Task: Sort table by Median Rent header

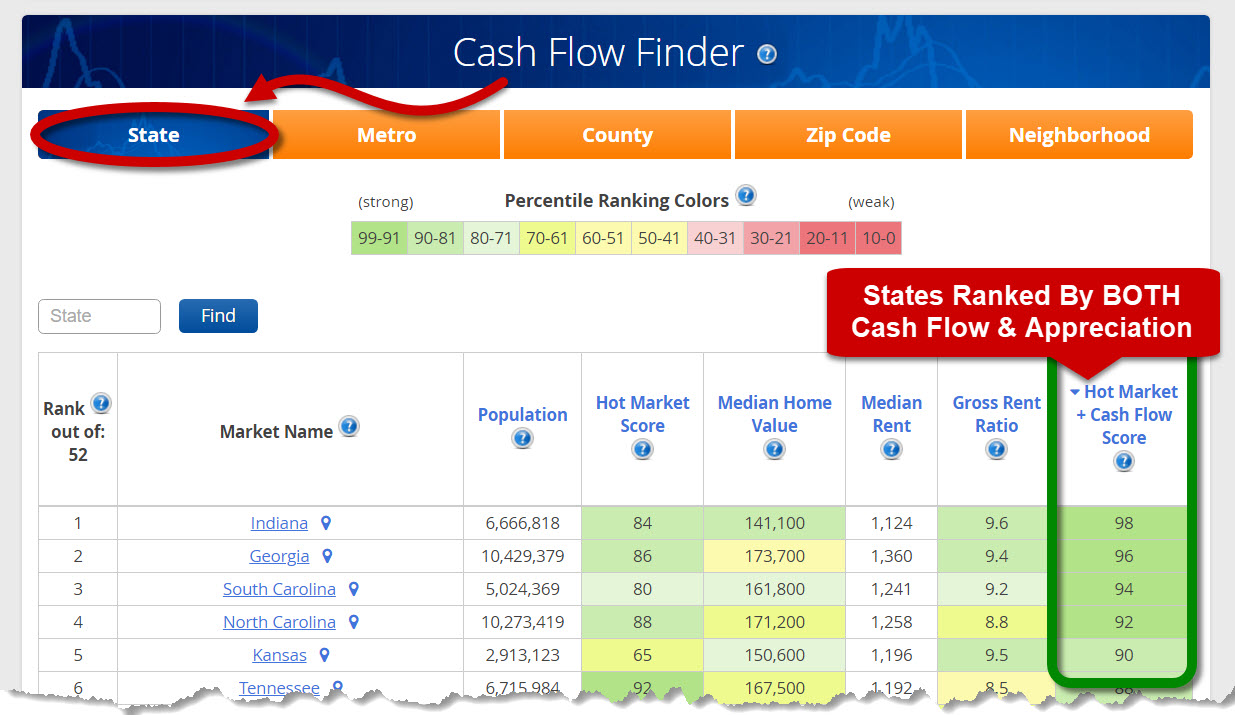Action: tap(891, 414)
